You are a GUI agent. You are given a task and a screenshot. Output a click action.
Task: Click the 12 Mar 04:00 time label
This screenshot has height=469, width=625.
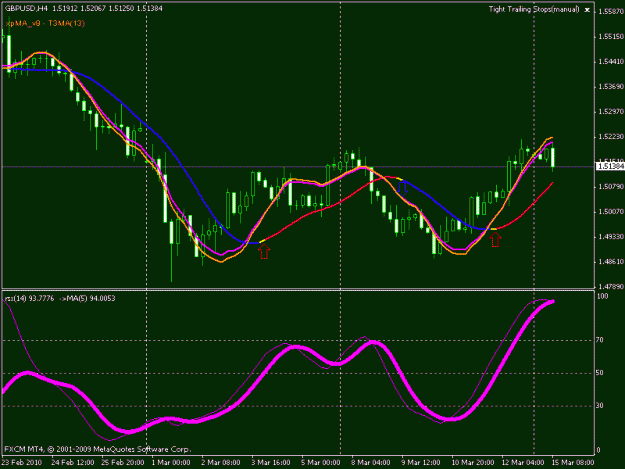(523, 462)
